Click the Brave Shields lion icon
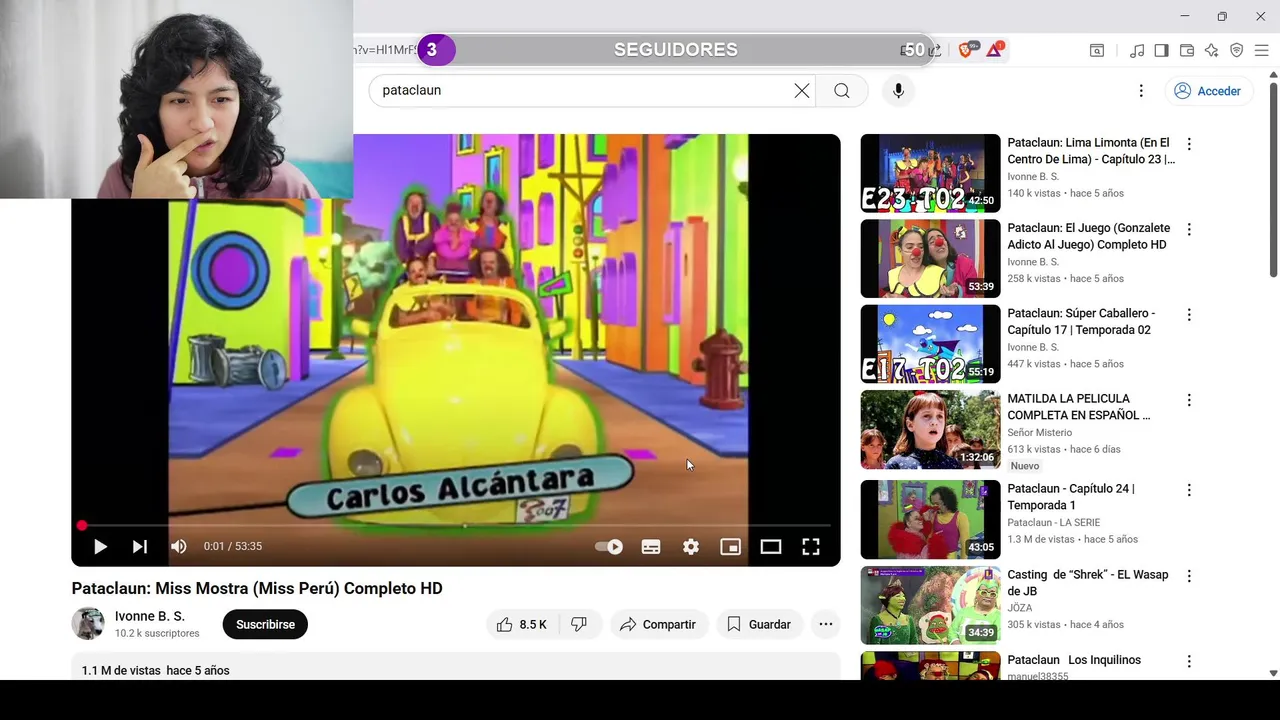The width and height of the screenshot is (1280, 720). pos(966,50)
